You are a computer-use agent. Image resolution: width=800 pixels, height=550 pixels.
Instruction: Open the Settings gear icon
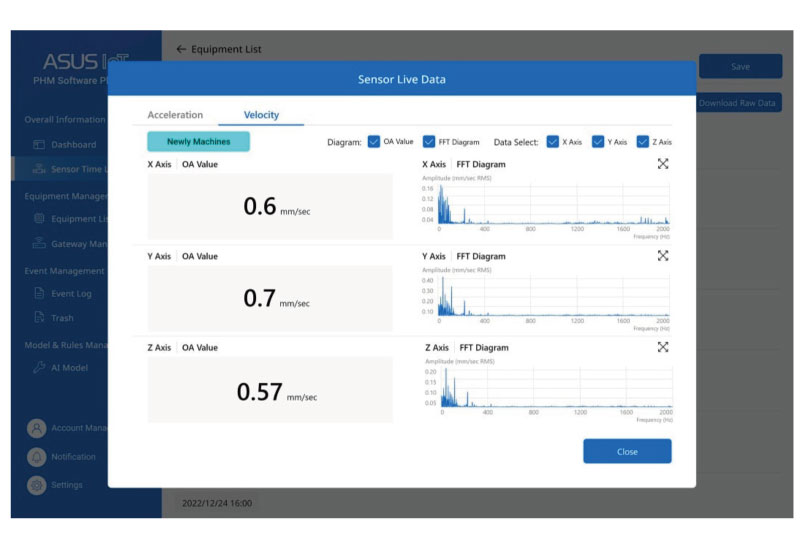[x=37, y=485]
